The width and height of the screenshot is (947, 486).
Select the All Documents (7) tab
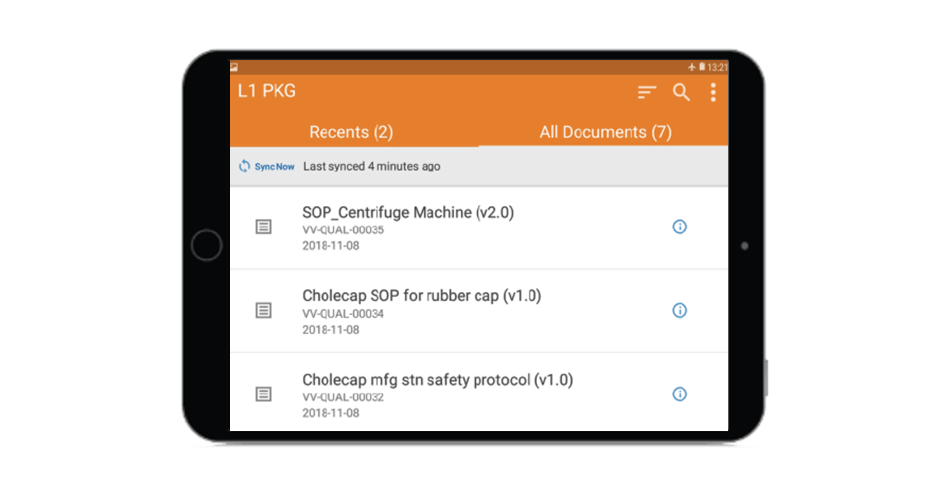click(605, 132)
